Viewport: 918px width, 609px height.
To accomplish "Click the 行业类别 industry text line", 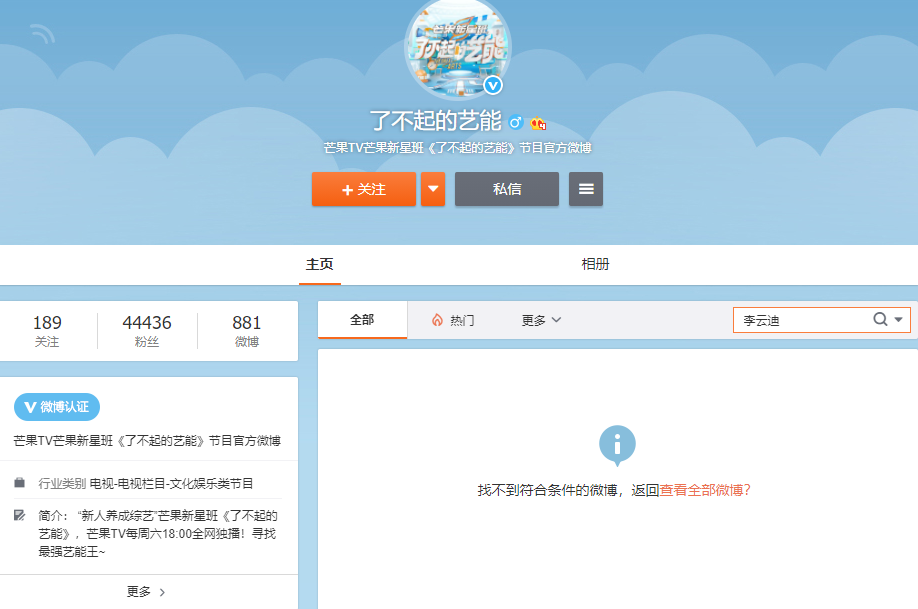I will (x=146, y=484).
